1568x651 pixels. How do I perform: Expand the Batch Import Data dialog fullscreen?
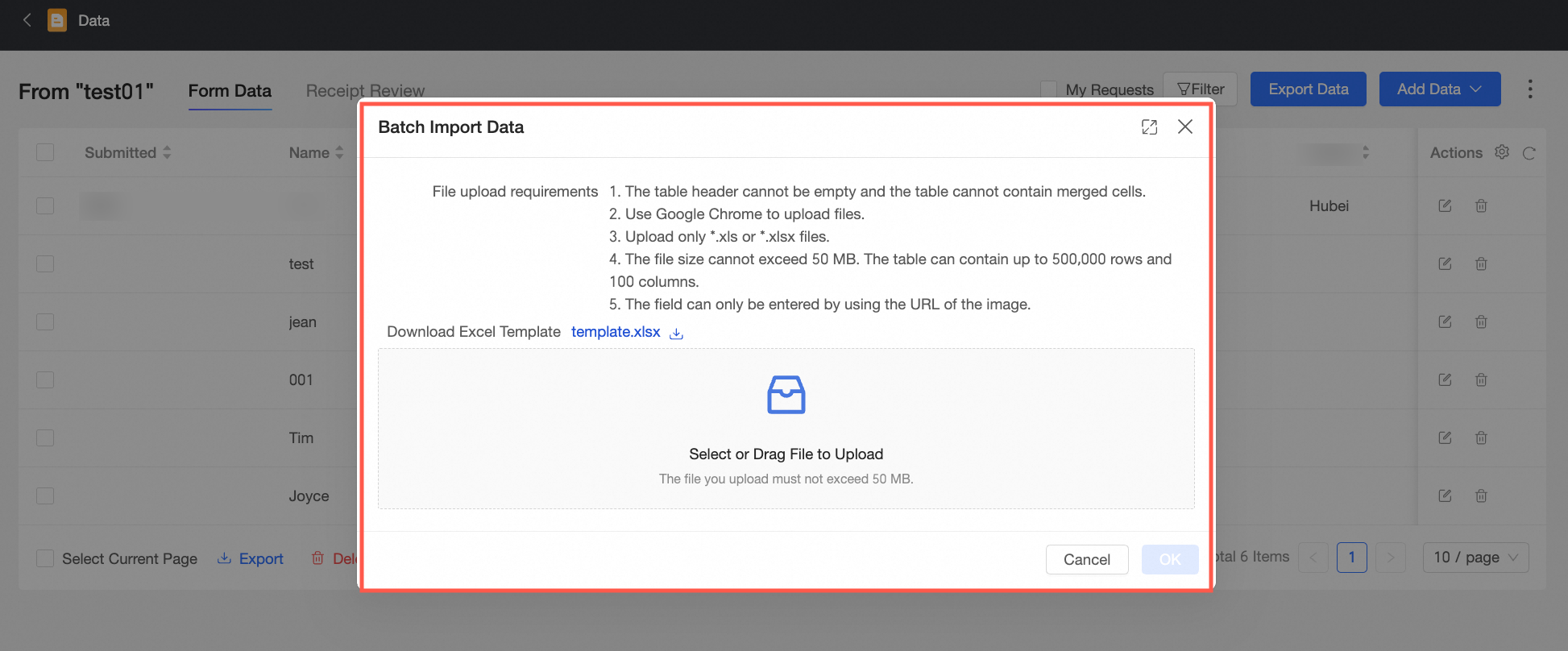click(1149, 127)
